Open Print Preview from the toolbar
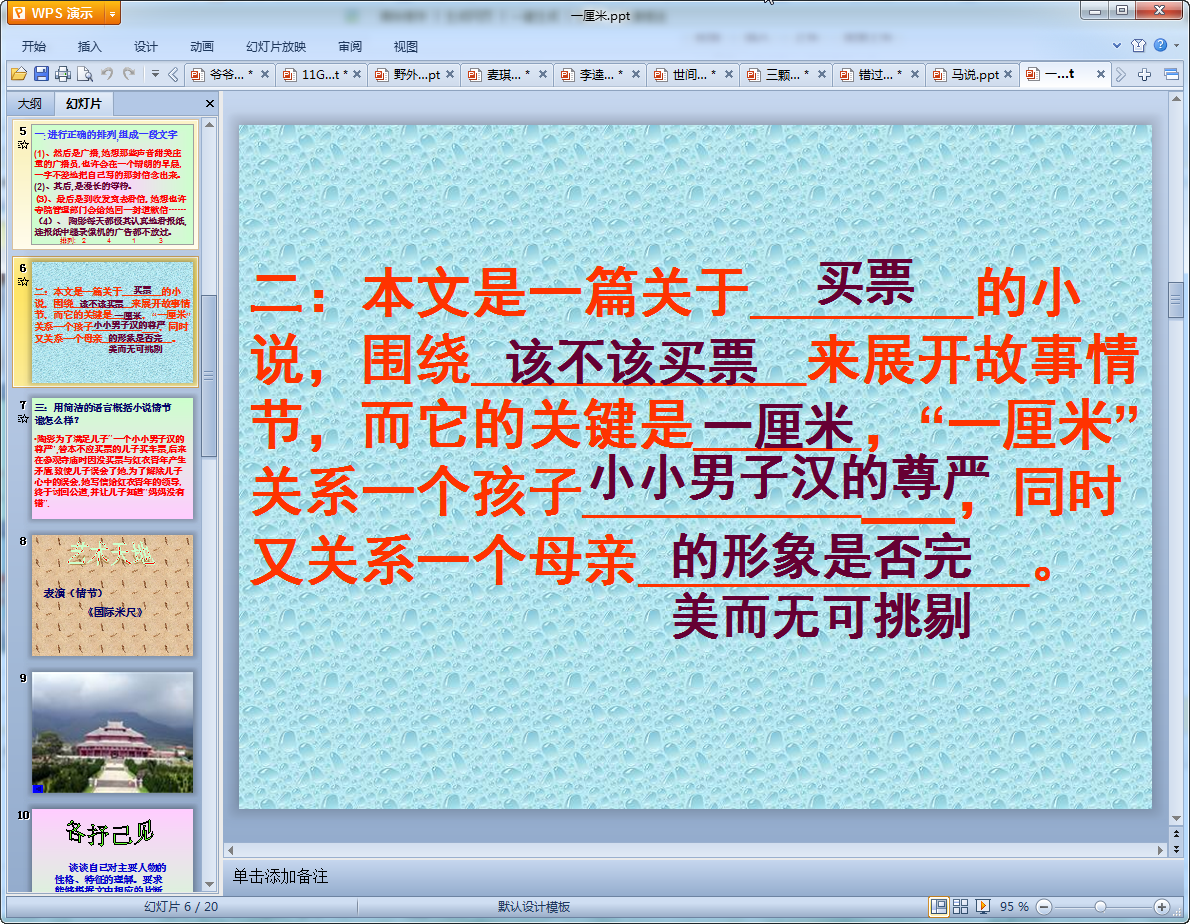 pos(85,74)
